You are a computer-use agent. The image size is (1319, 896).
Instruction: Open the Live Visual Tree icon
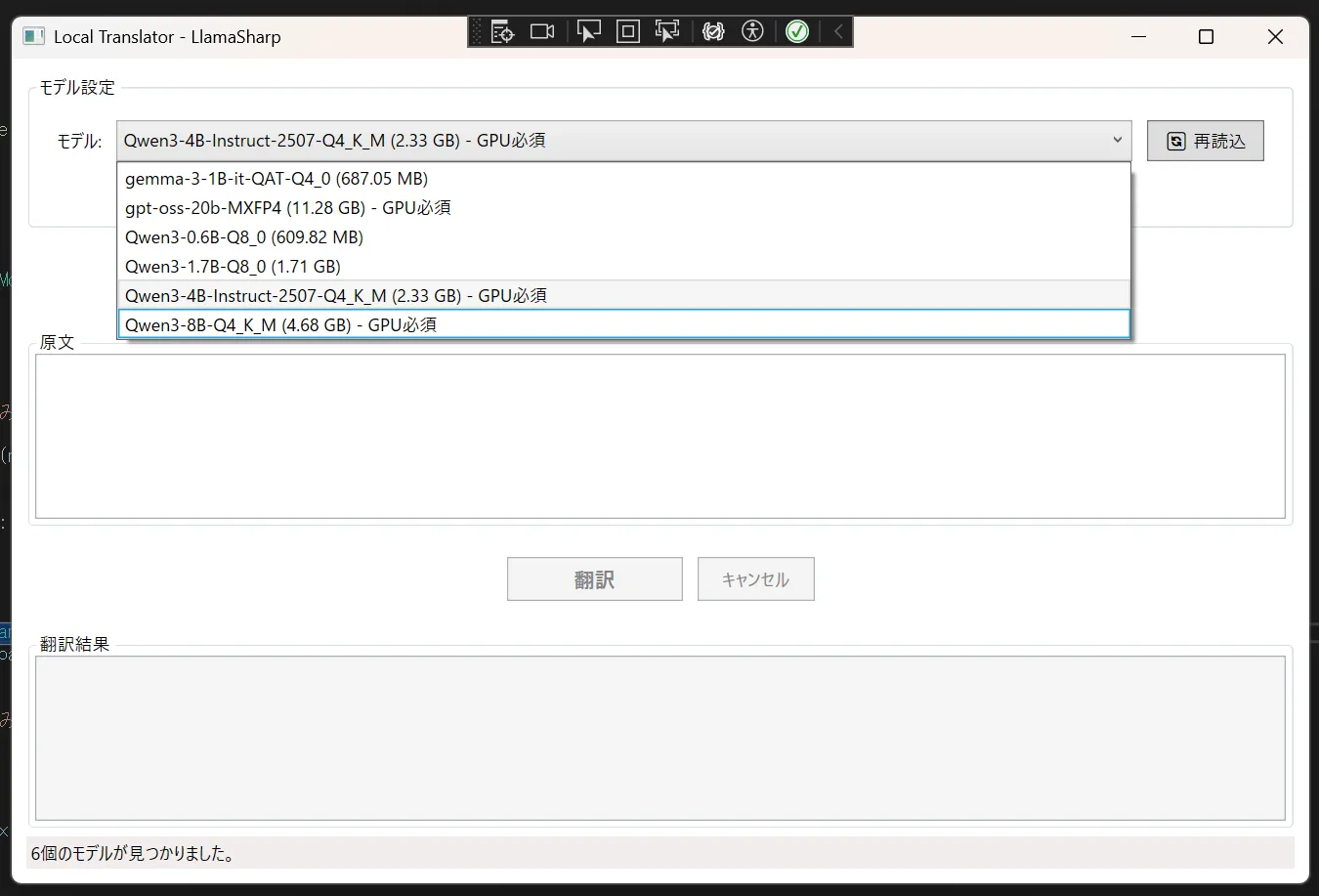click(502, 32)
